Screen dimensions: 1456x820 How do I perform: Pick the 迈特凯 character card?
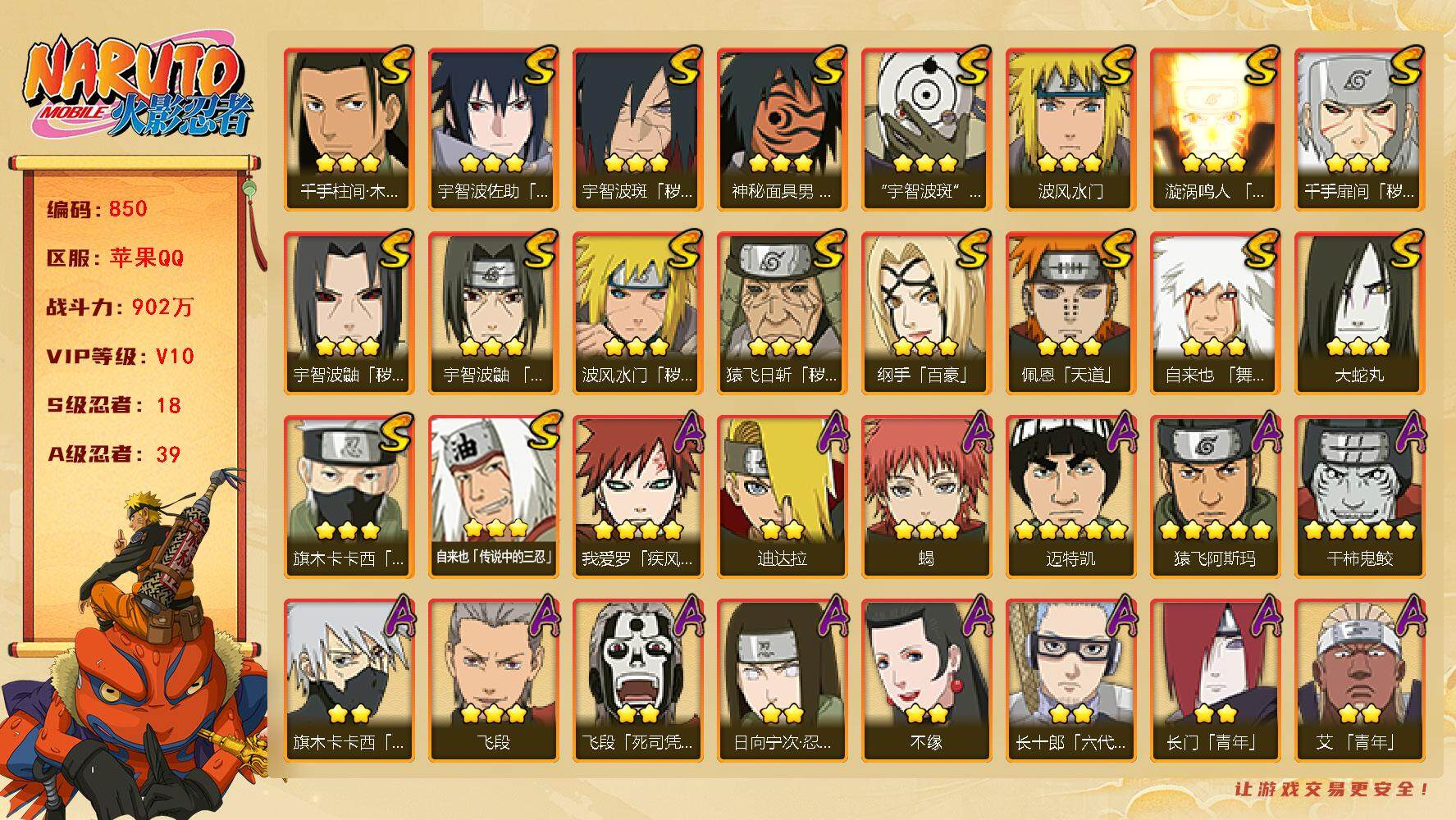1070,497
